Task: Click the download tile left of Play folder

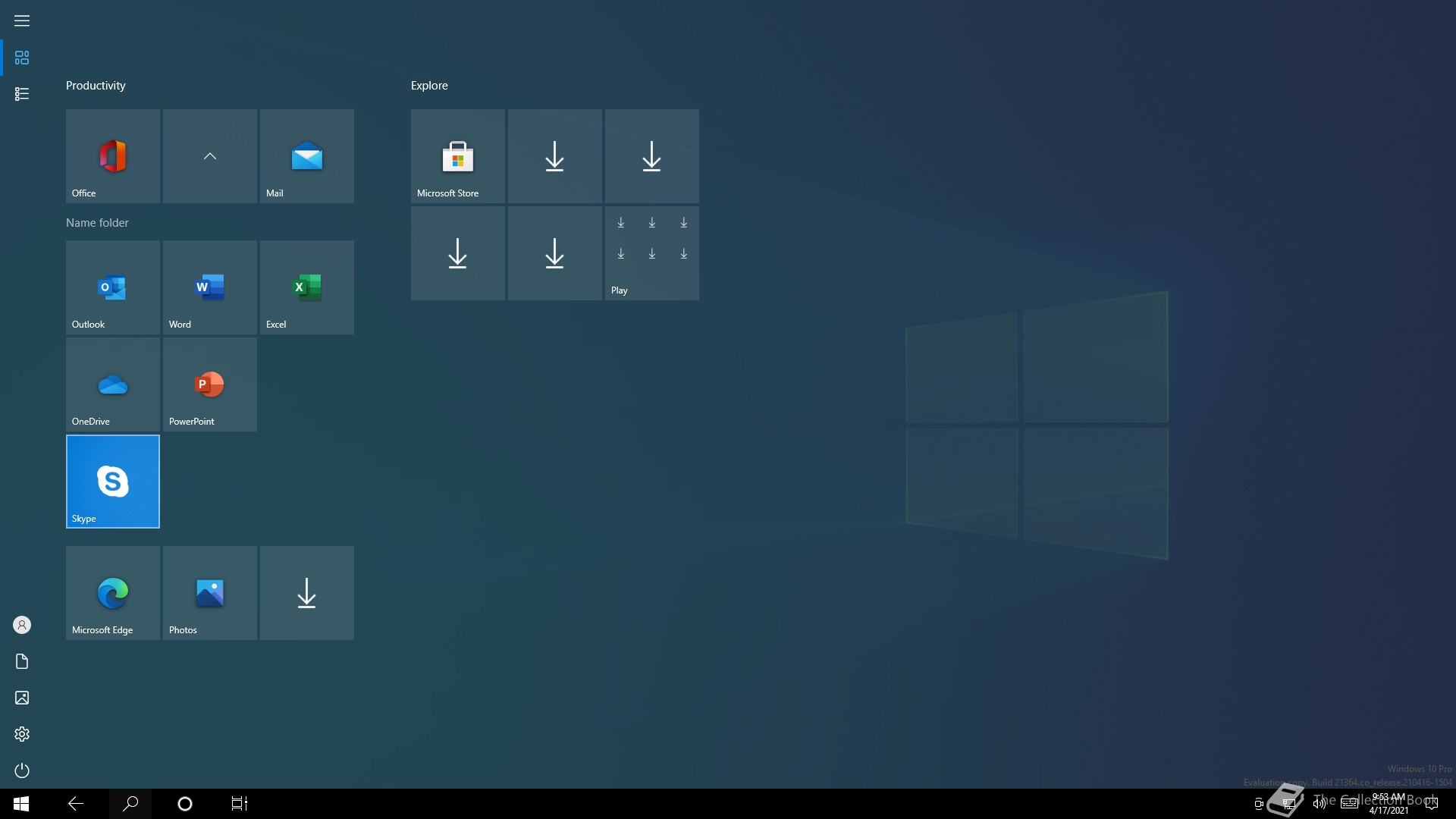Action: pos(555,253)
